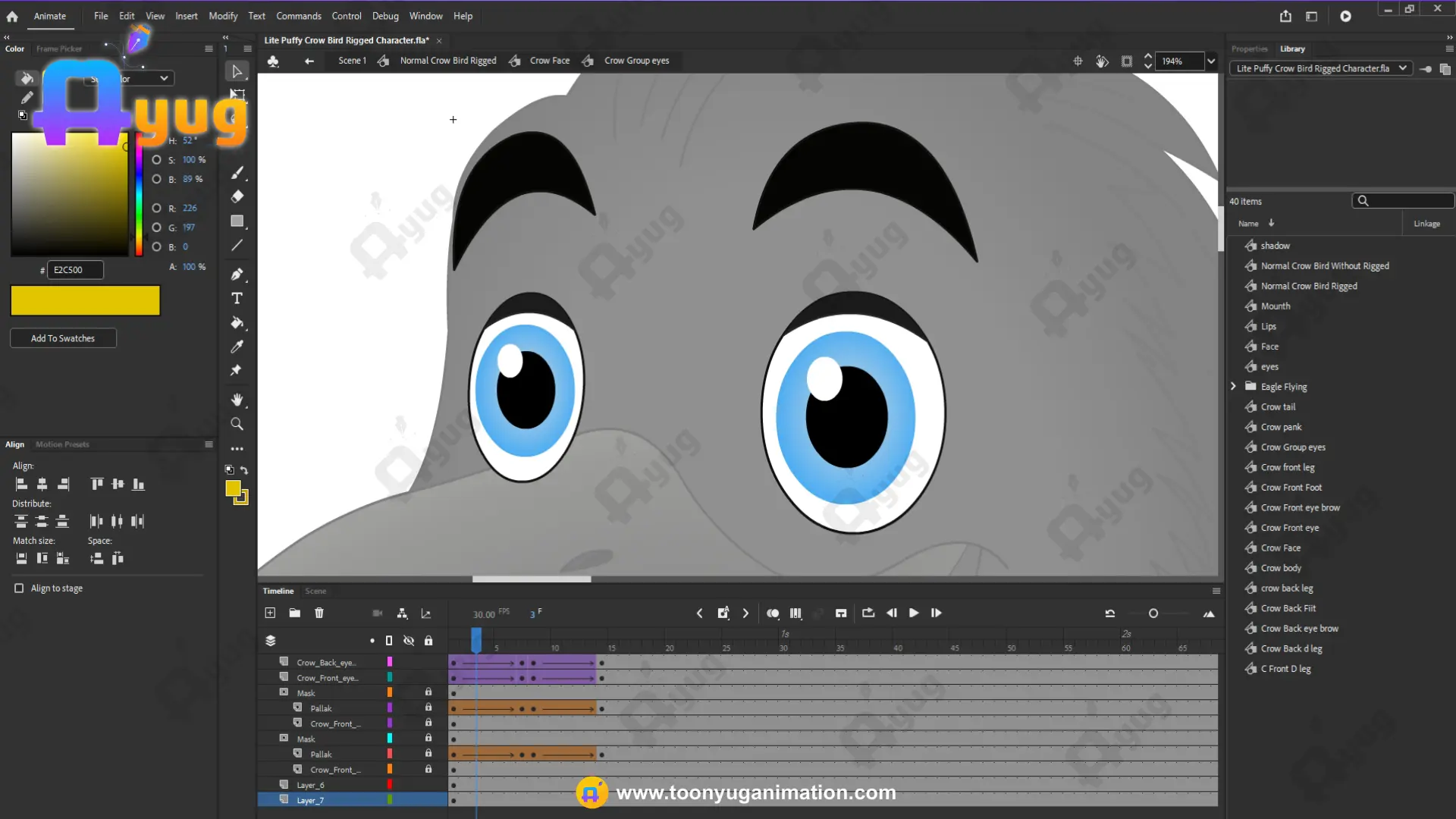Delete layer using the trash icon
The image size is (1456, 819).
[x=319, y=613]
